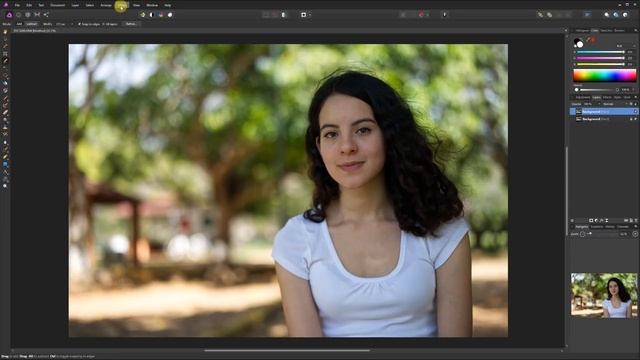Switch to the Histogram tab
The height and width of the screenshot is (360, 640).
click(x=582, y=31)
